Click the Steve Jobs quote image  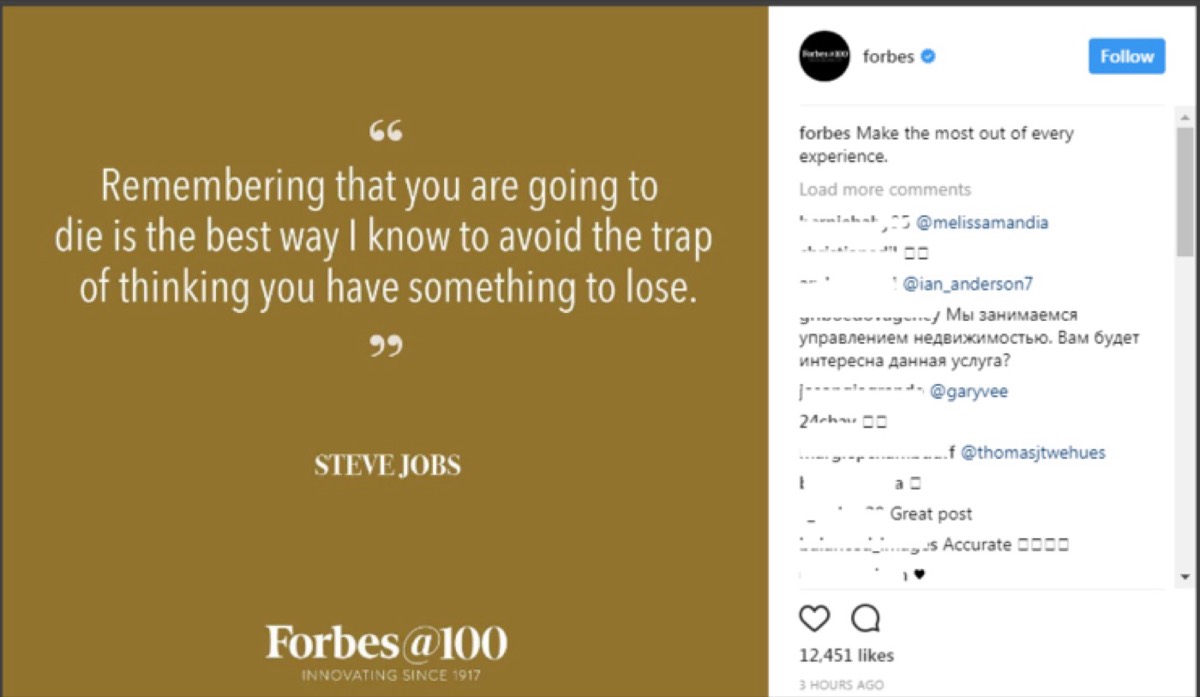pos(385,350)
